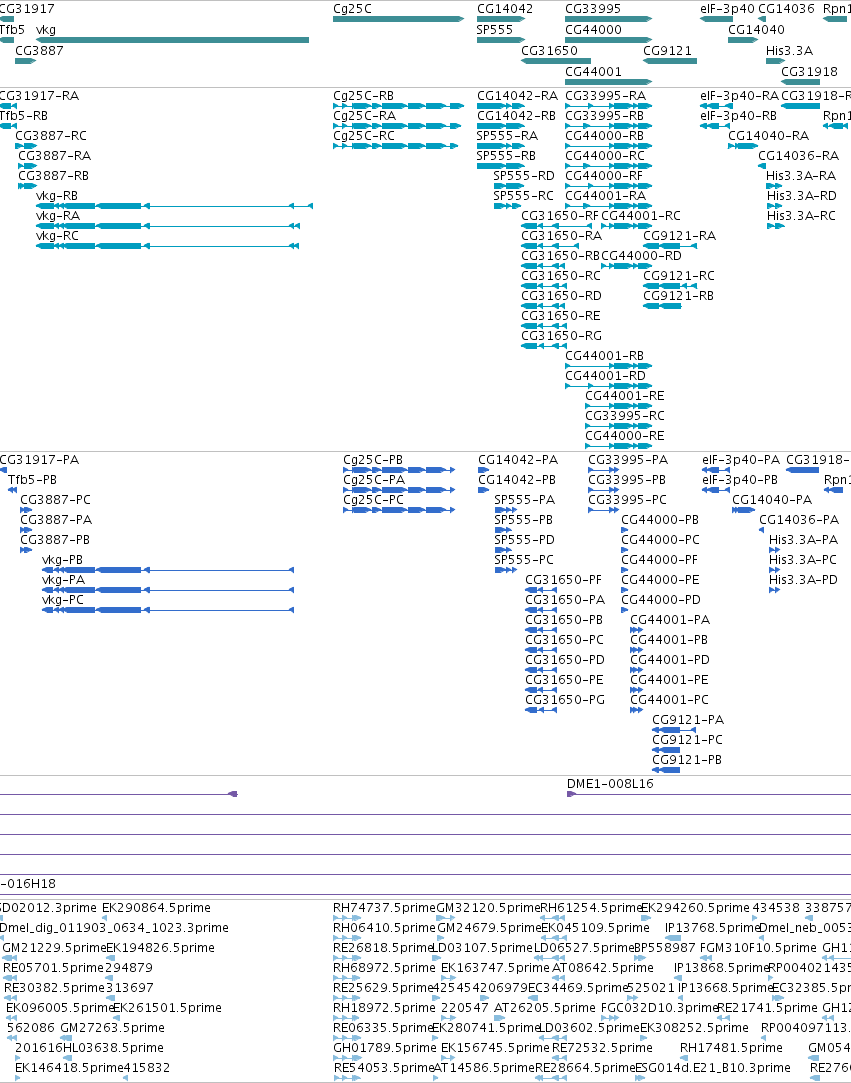851x1083 pixels.
Task: Select the Tfb5-PB protein label
Action: [32, 479]
